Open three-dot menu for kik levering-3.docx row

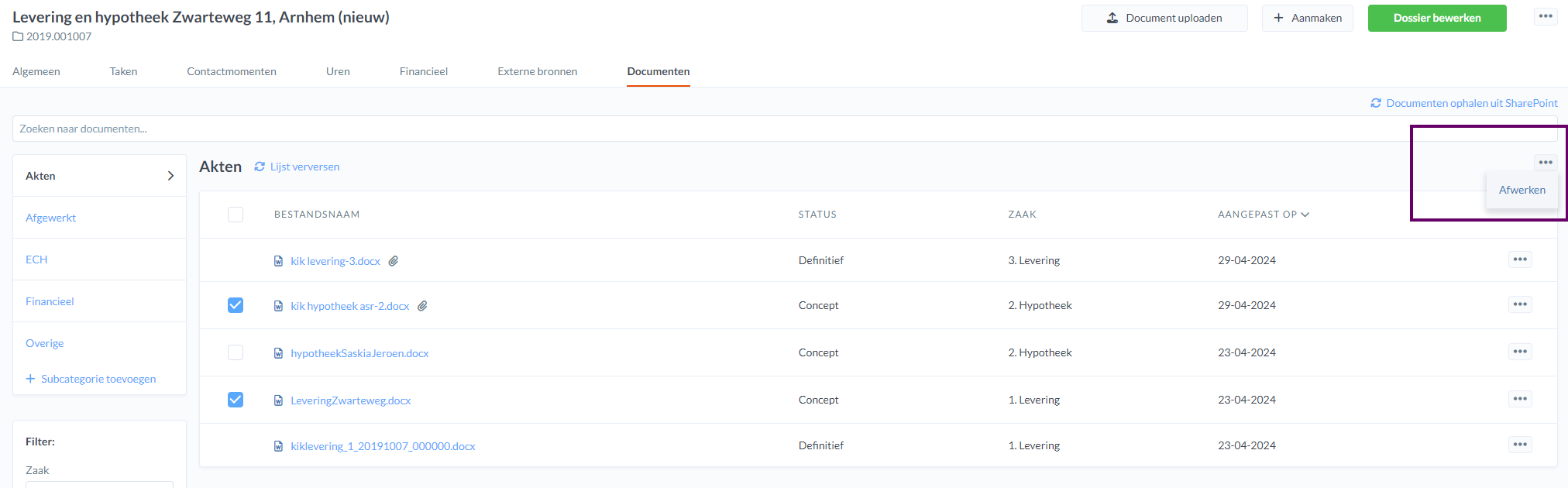[1520, 259]
